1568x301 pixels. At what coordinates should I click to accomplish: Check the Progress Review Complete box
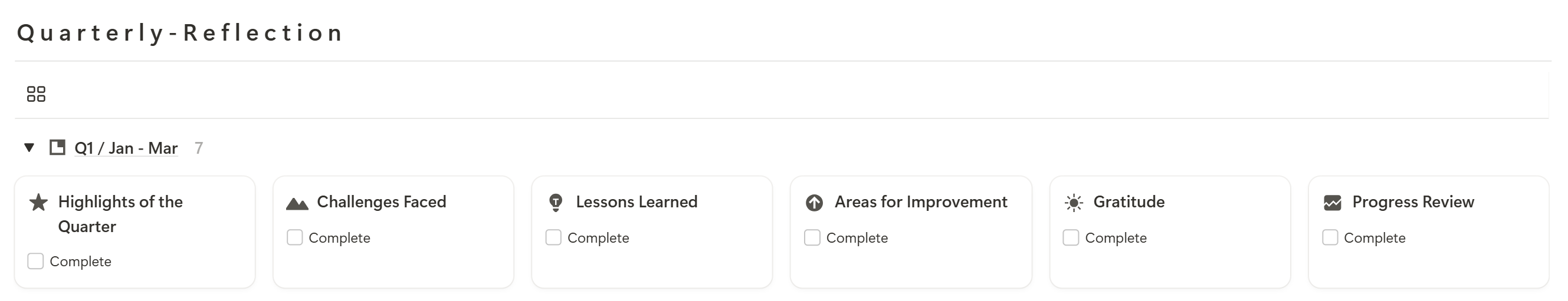coord(1330,237)
